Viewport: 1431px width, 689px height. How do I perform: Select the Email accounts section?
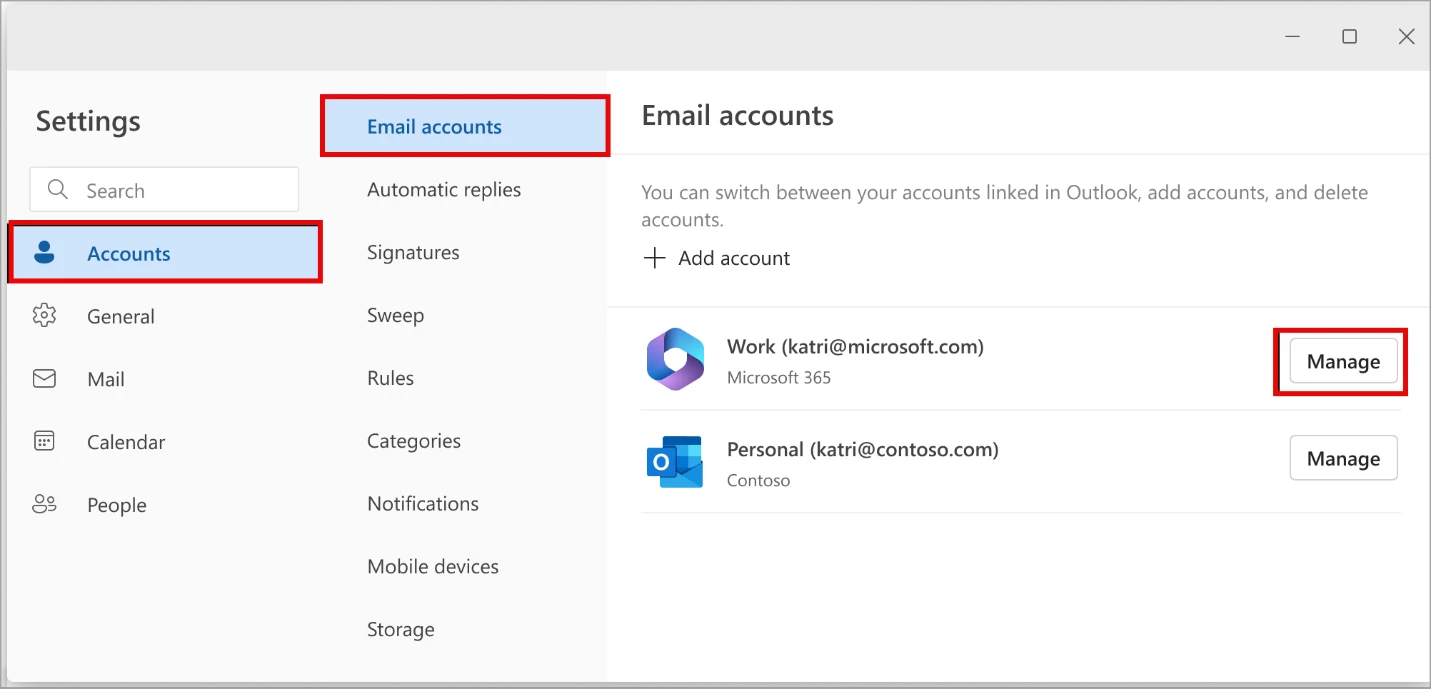point(465,126)
